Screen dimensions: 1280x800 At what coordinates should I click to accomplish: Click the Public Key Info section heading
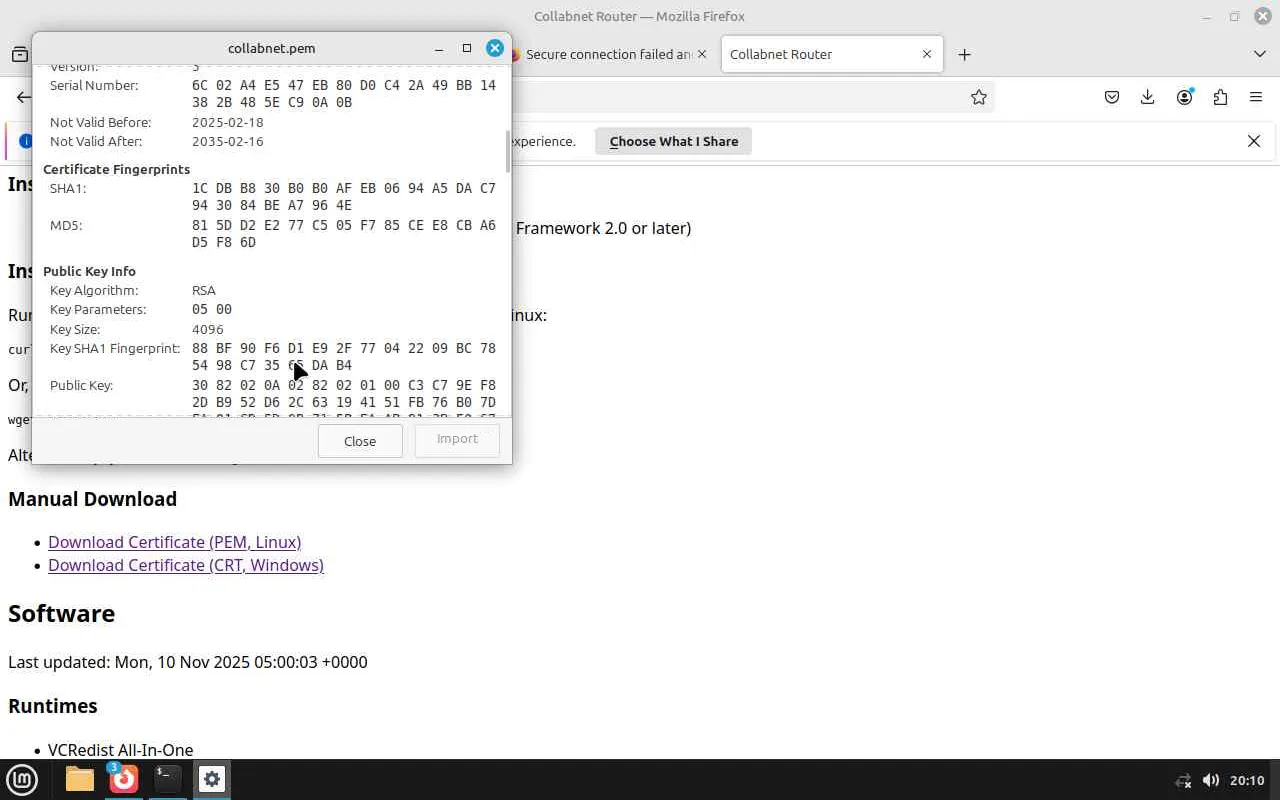[x=89, y=271]
